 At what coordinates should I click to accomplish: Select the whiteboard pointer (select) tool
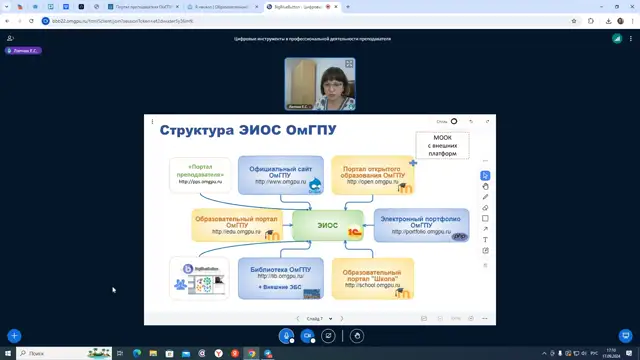(485, 176)
